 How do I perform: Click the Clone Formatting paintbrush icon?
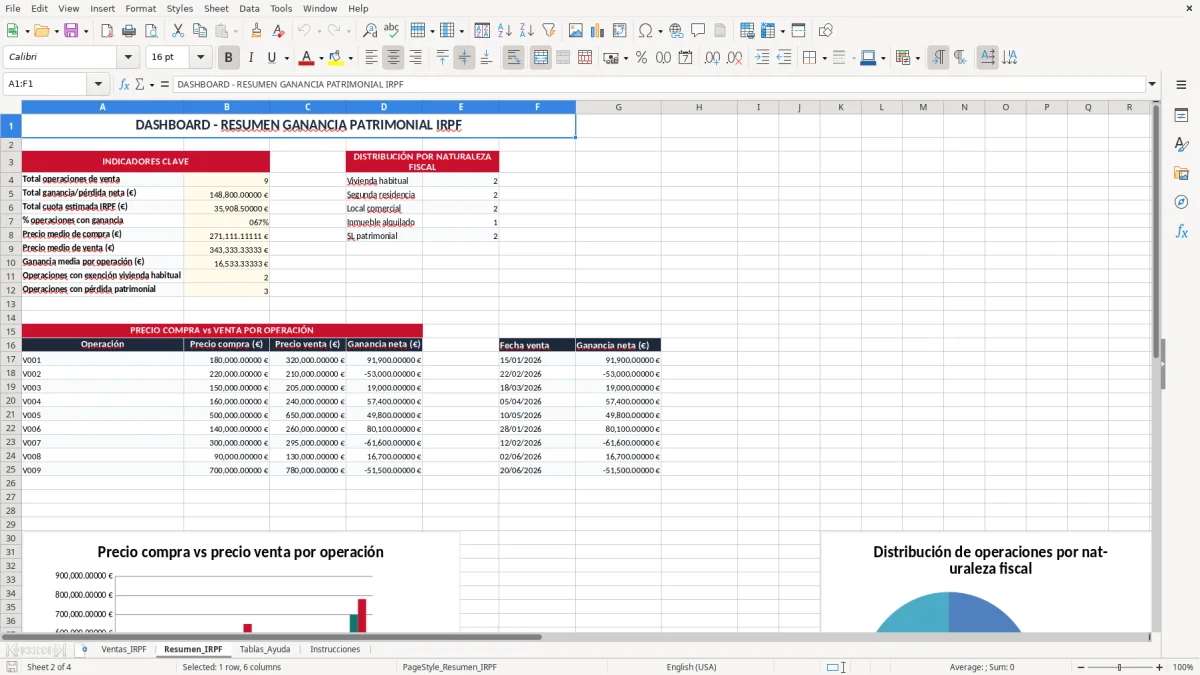tap(256, 31)
